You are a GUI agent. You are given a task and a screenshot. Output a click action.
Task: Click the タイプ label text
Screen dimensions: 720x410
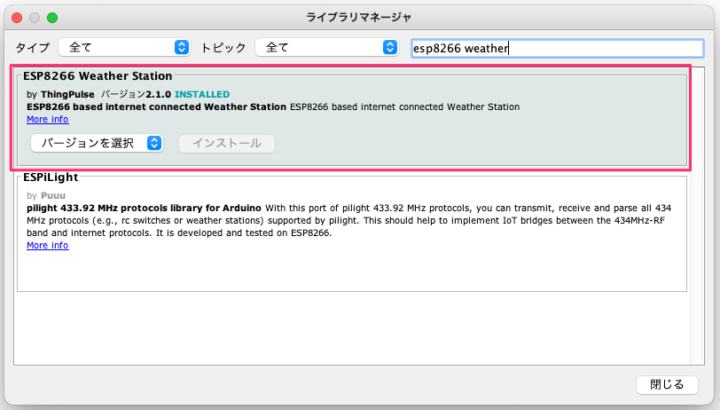point(32,47)
